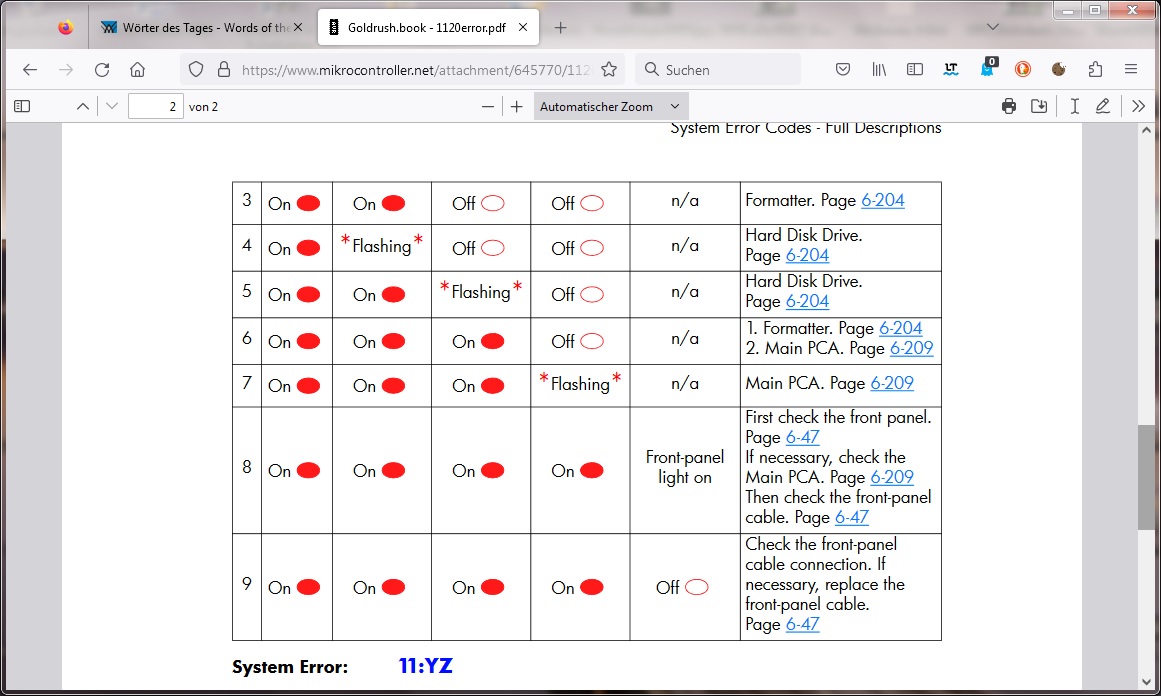The image size is (1161, 696).
Task: Click the 'System Error:' label
Action: (x=290, y=667)
